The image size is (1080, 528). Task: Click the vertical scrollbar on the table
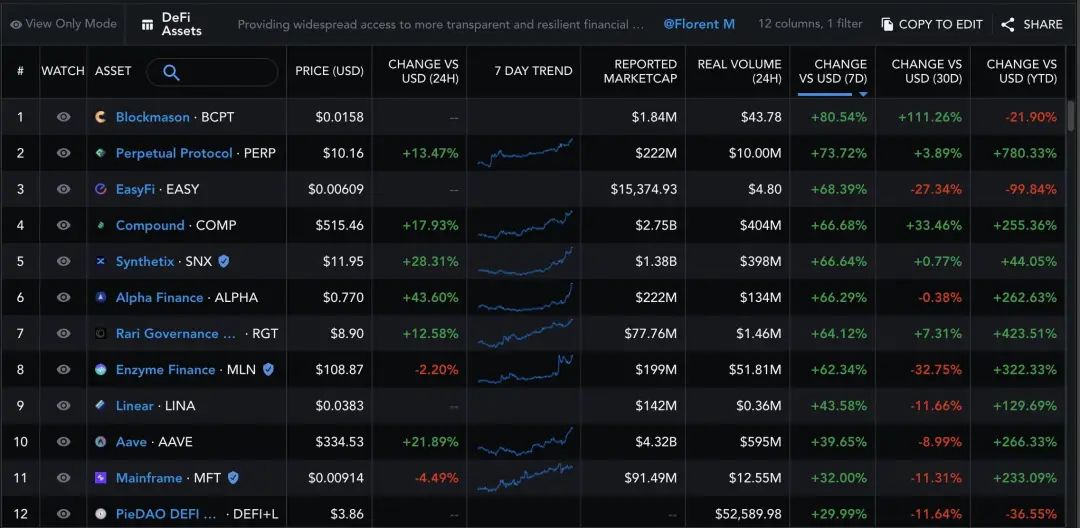[1070, 115]
